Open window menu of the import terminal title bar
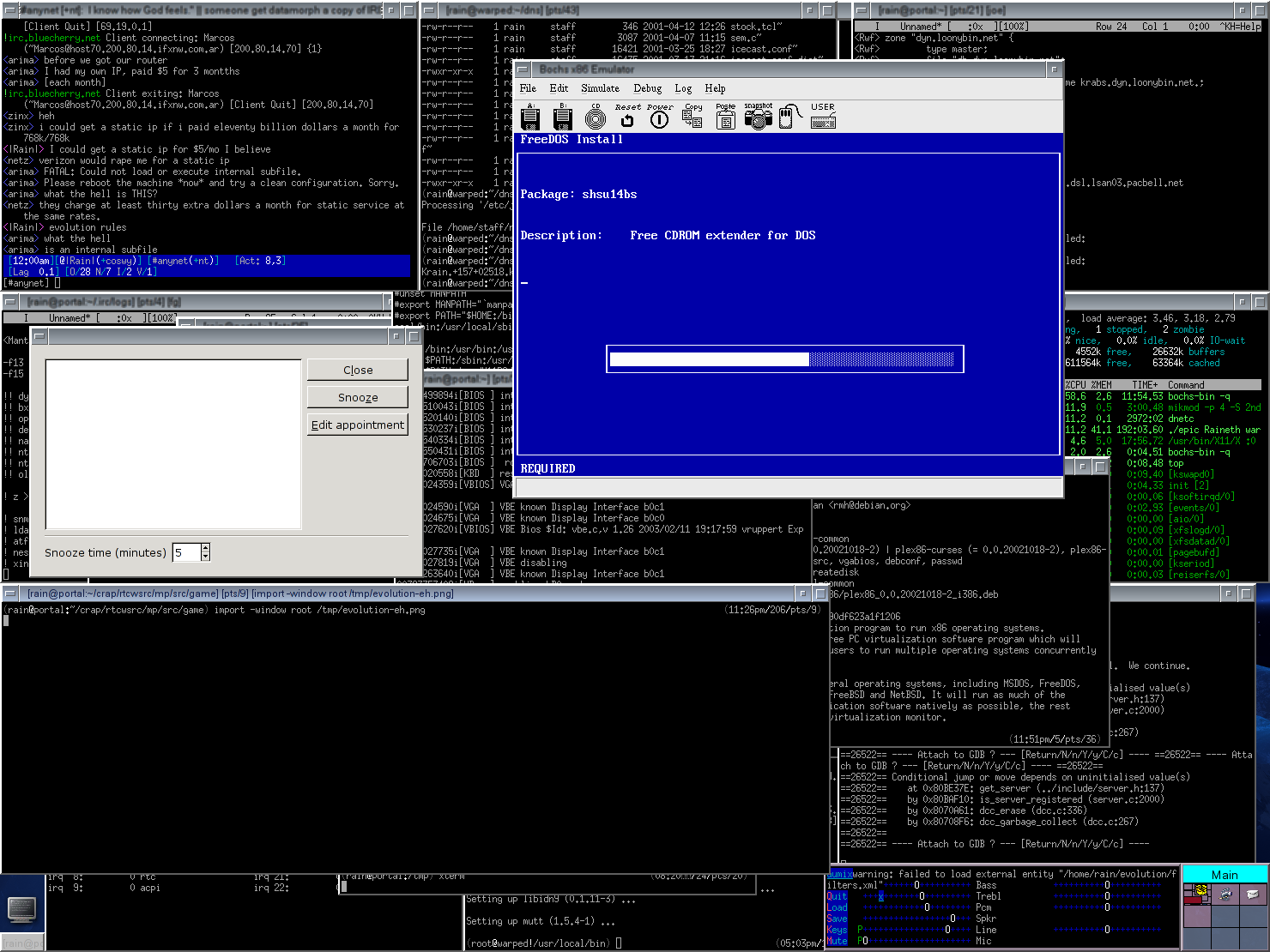Image resolution: width=1270 pixels, height=952 pixels. point(11,593)
